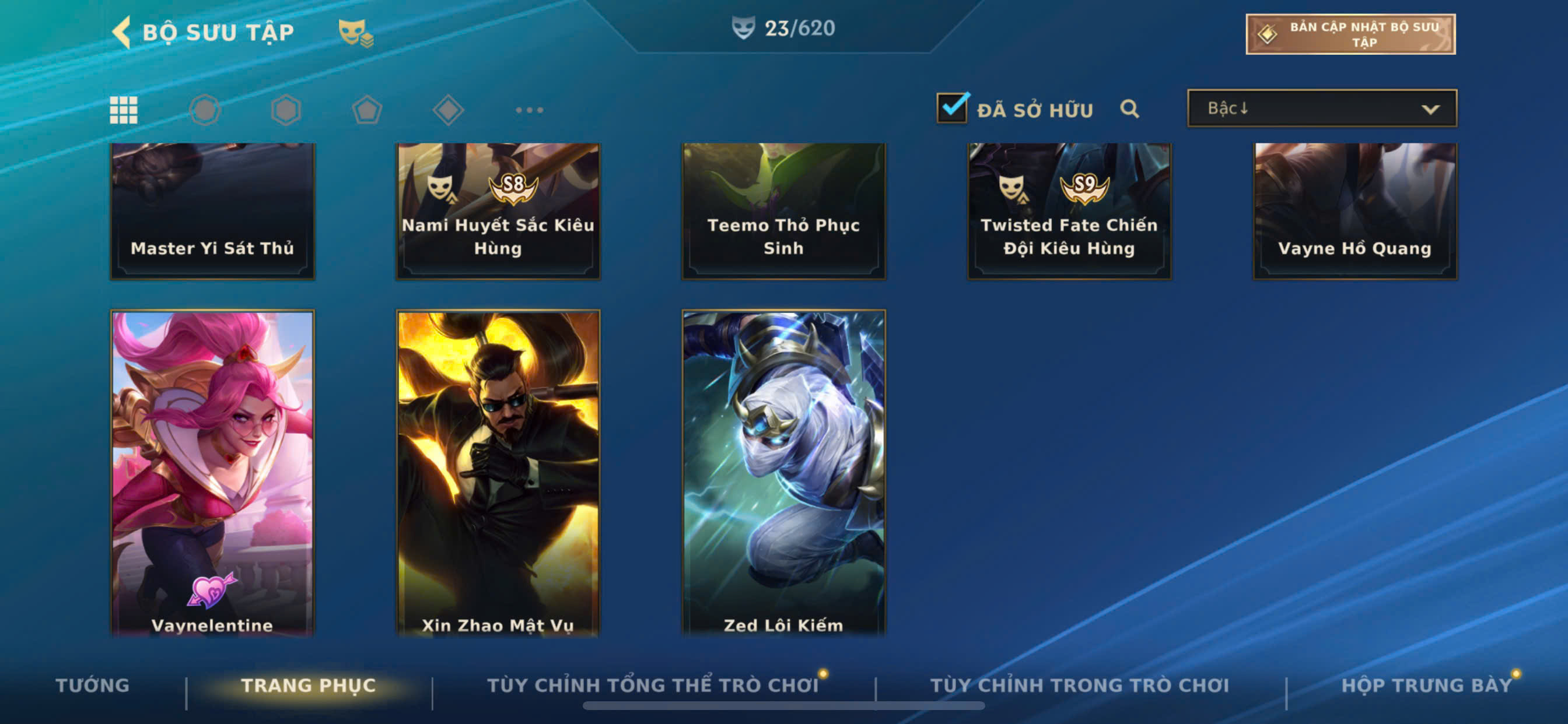Uncheck the Đã Sở Hữu checkbox
The image size is (1568, 724).
(952, 108)
